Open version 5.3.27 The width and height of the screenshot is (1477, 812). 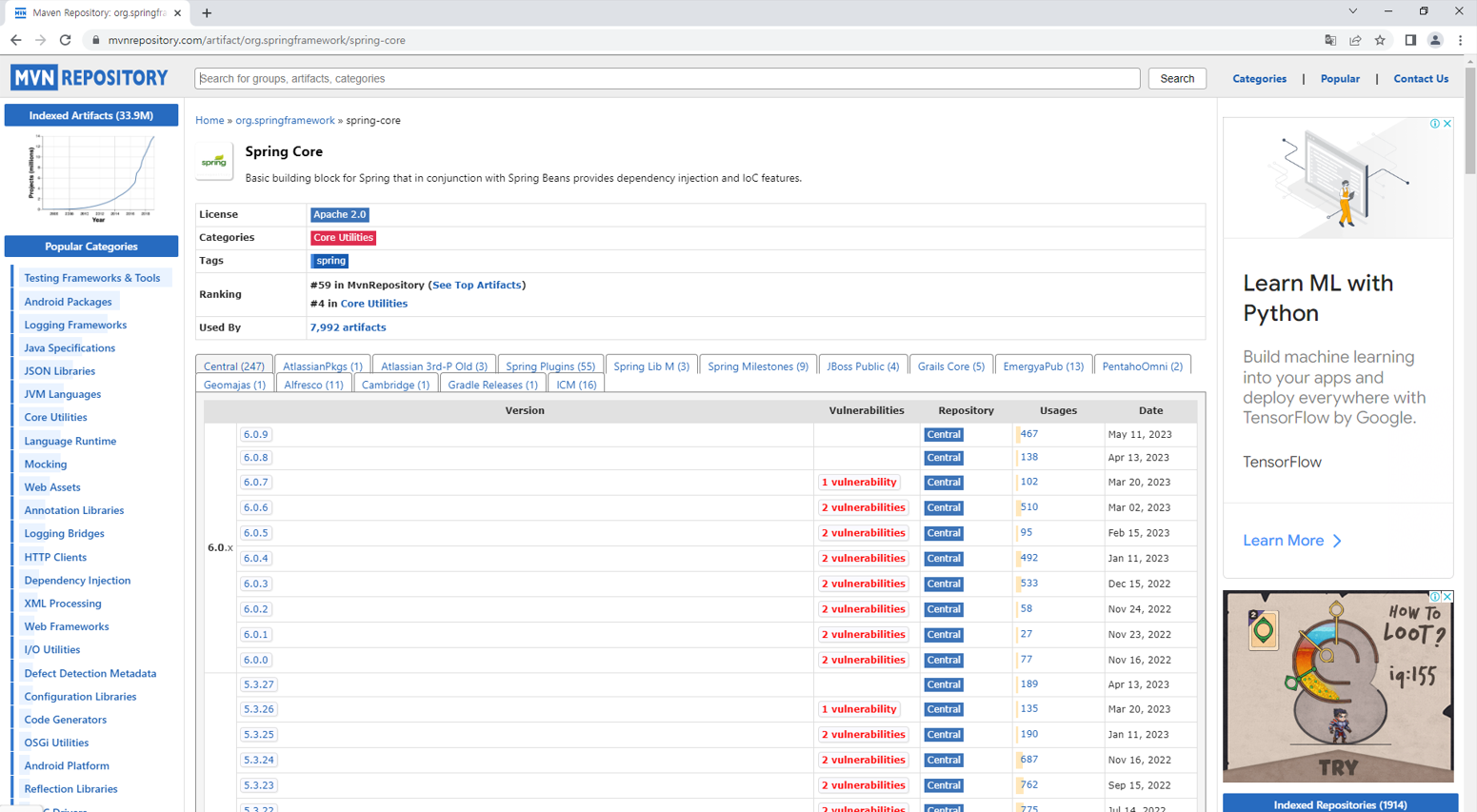coord(259,684)
